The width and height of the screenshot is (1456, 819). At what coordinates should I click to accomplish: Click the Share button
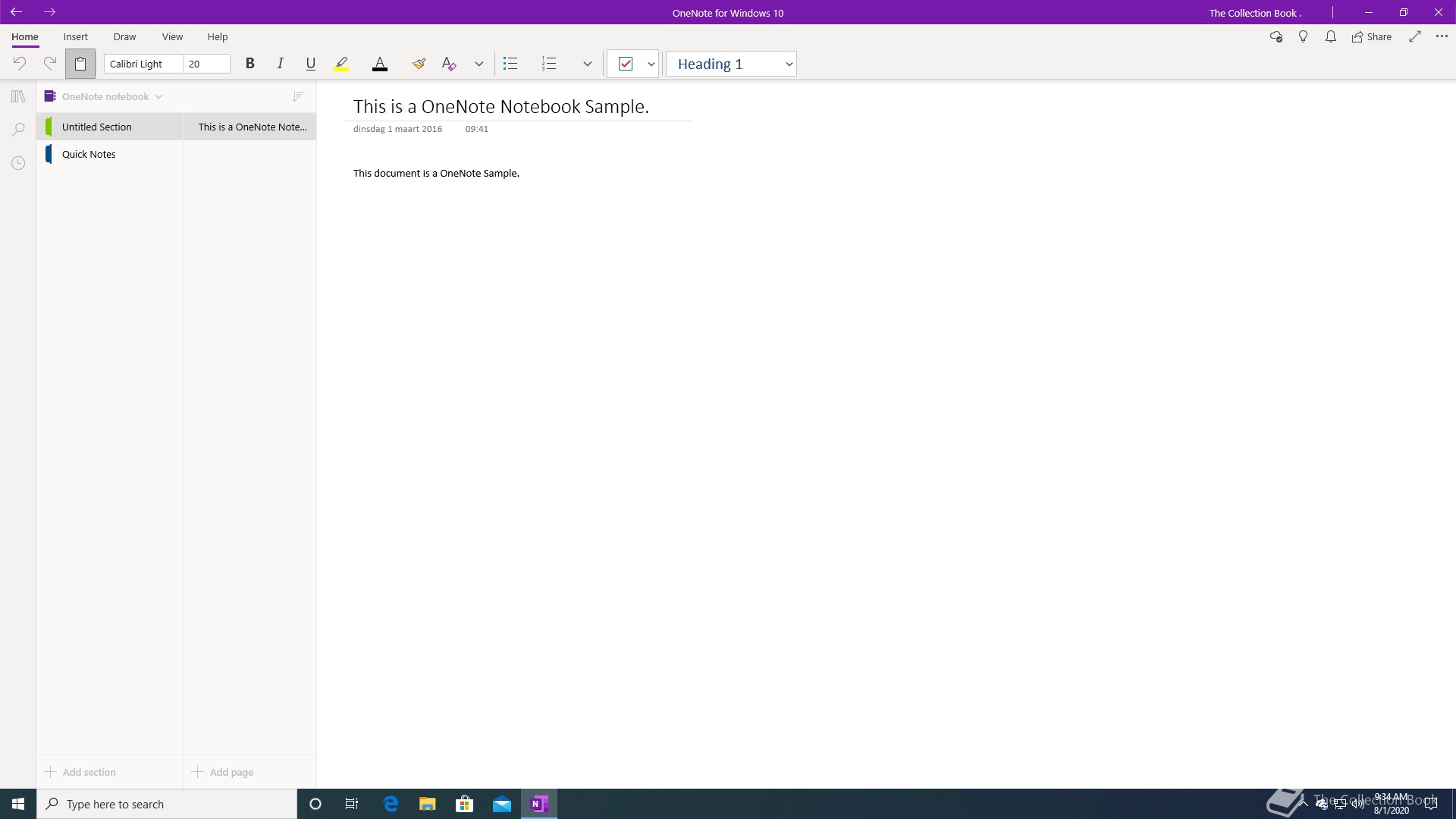[x=1371, y=36]
